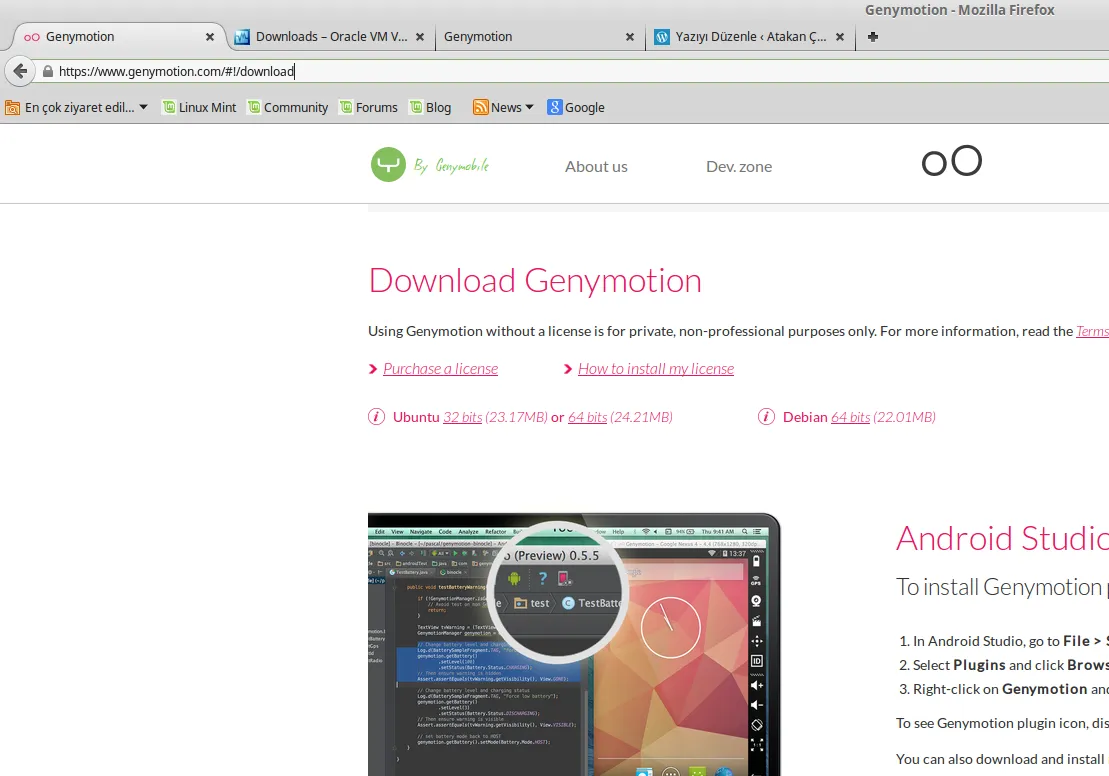1109x776 pixels.
Task: Open En çok ziyaret edil... bookmarks folder
Action: (x=76, y=108)
